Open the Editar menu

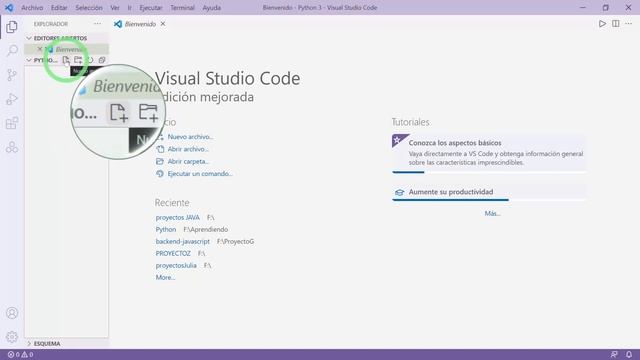[x=59, y=8]
